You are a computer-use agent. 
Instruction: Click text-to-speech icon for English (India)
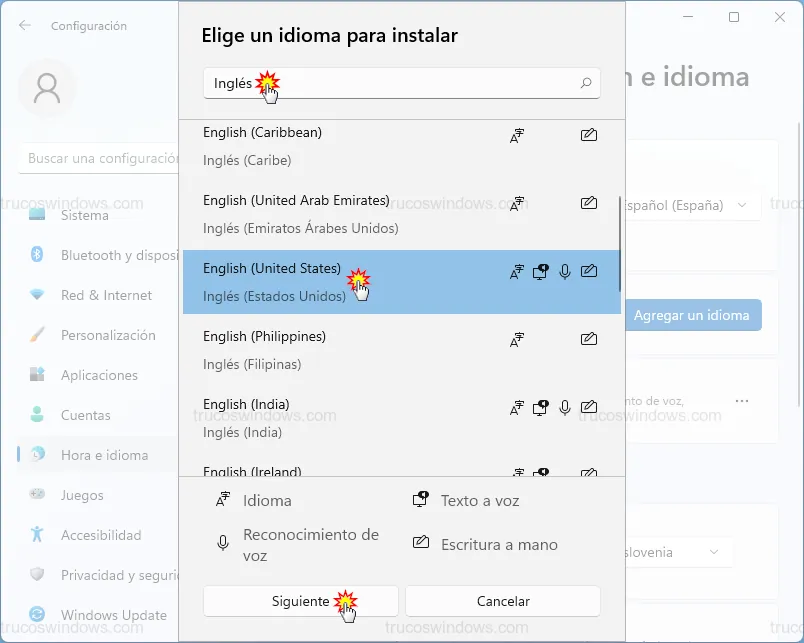pyautogui.click(x=541, y=407)
